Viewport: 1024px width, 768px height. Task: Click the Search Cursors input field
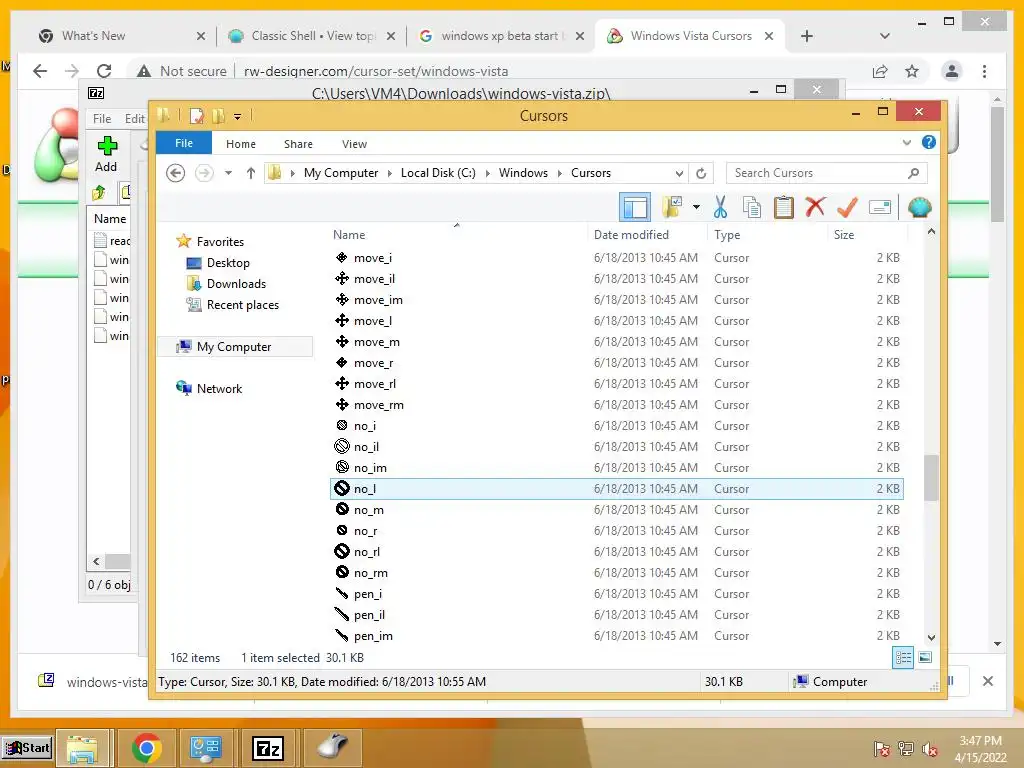827,173
